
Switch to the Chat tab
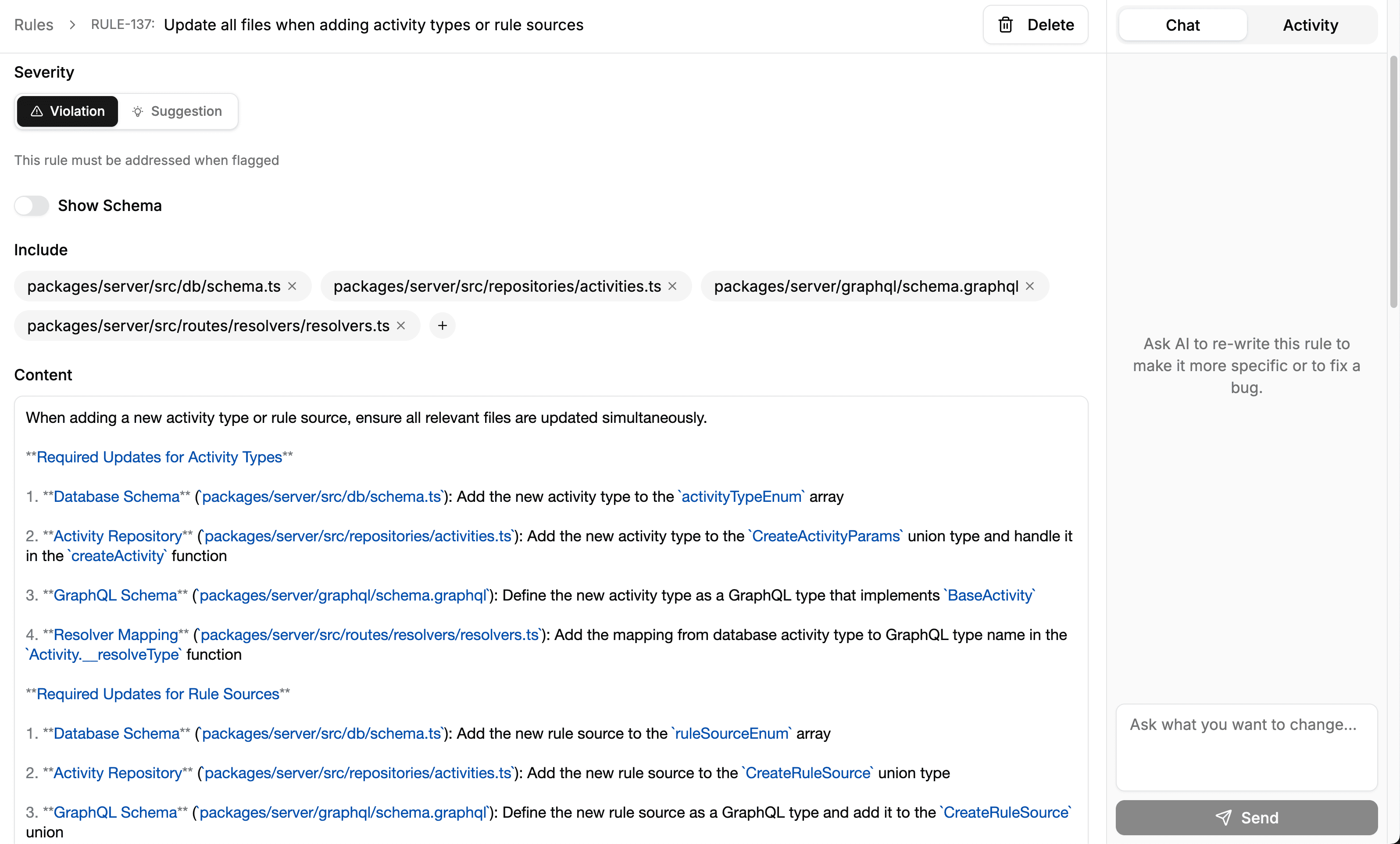click(1182, 25)
